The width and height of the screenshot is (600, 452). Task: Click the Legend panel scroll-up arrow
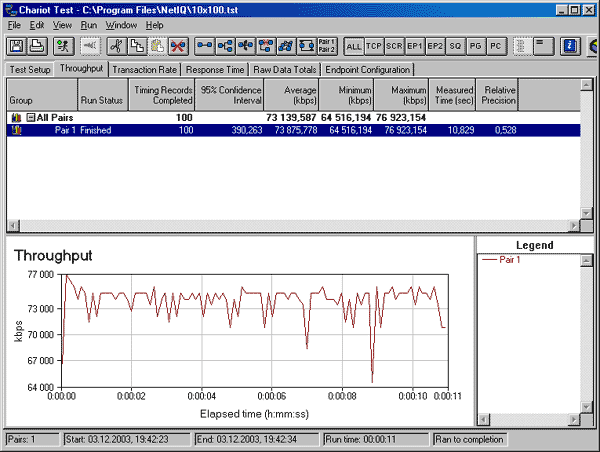click(x=587, y=261)
